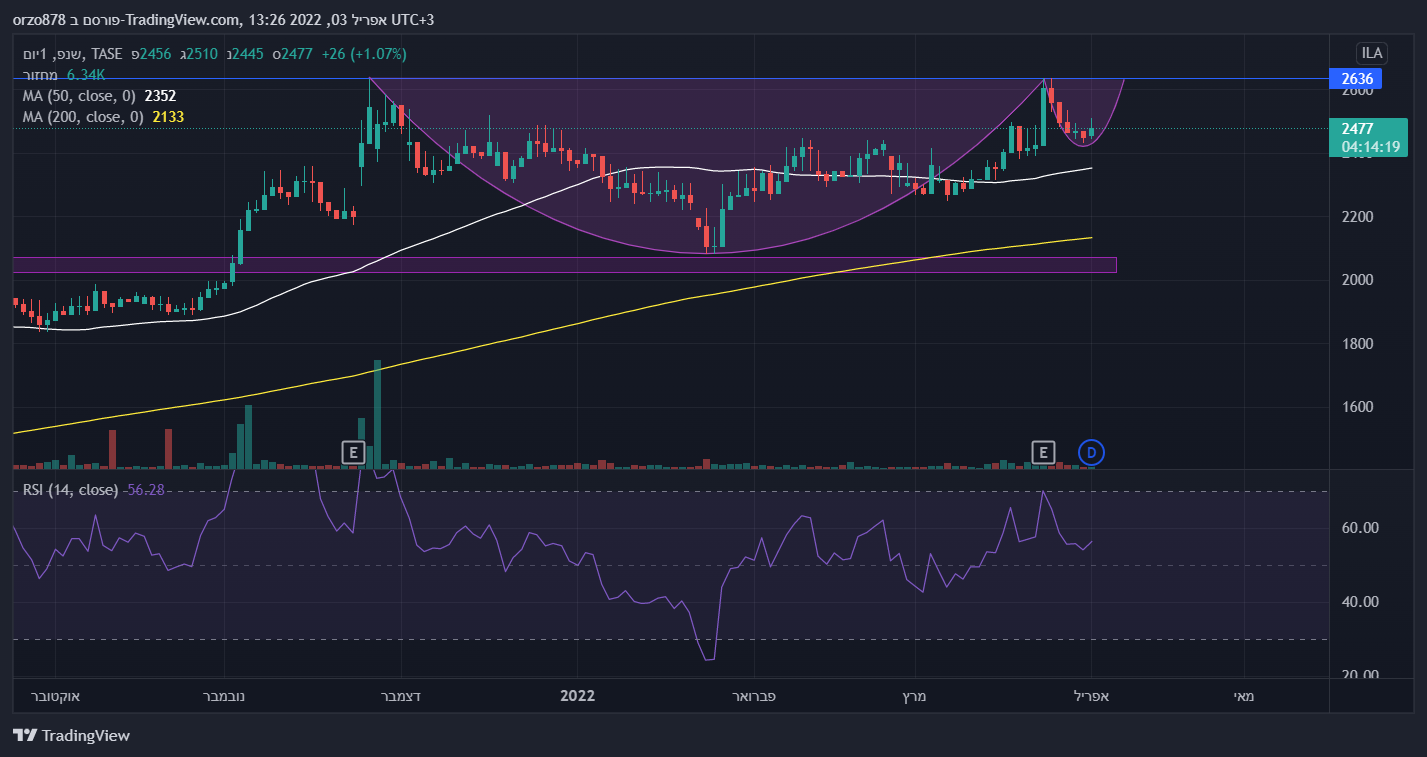Click the פברואר label on time axis
This screenshot has width=1427, height=757.
pyautogui.click(x=752, y=696)
